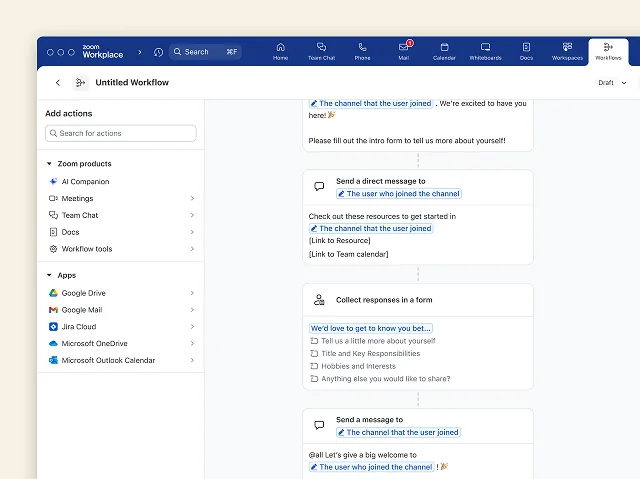
Task: Expand the Microsoft Outlook Calendar actions
Action: 192,360
